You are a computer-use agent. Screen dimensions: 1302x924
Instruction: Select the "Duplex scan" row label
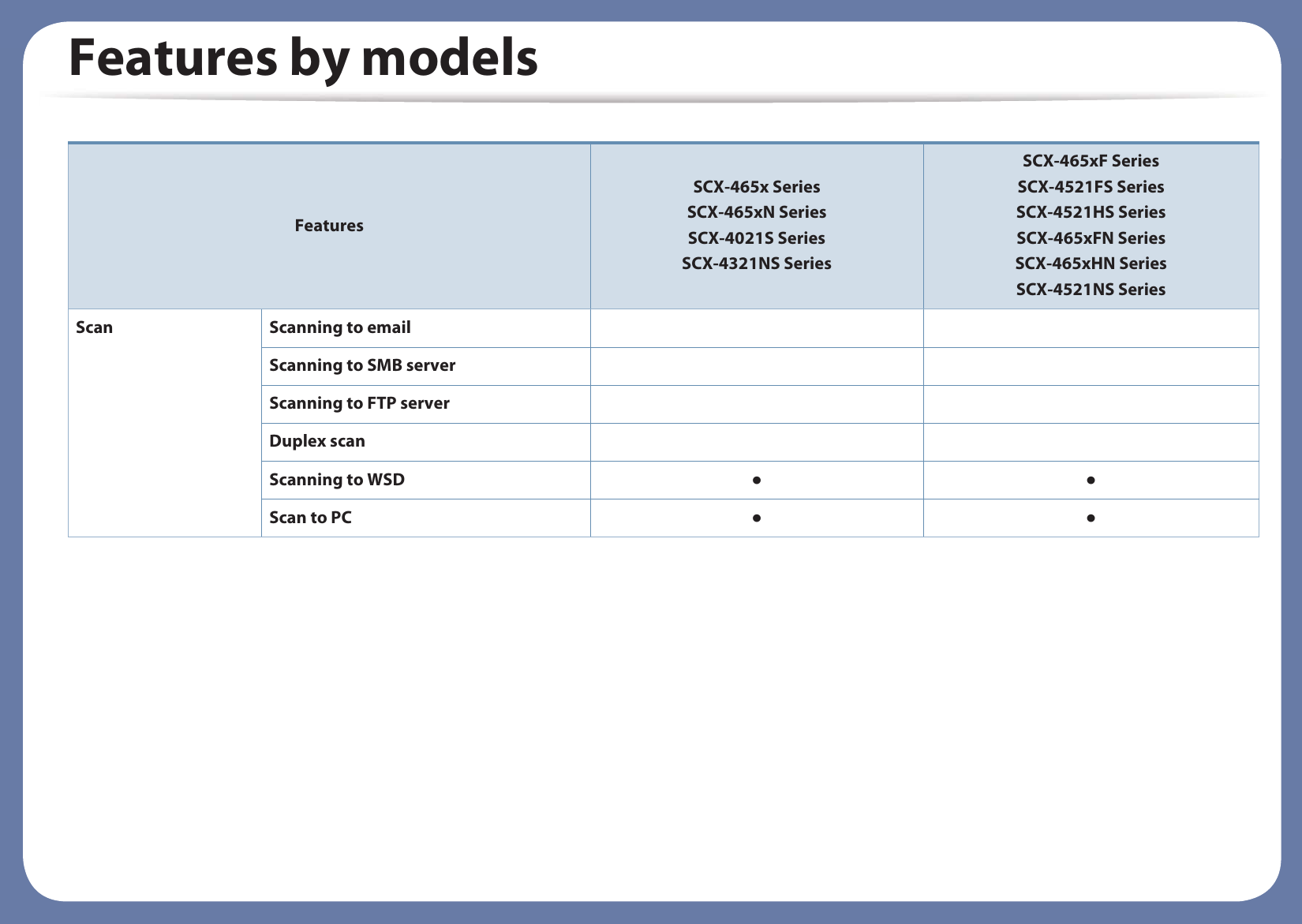(317, 441)
